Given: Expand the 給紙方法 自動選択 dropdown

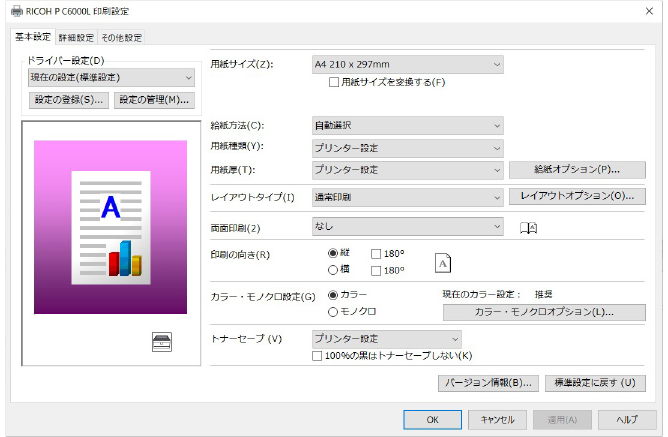Looking at the screenshot, I should pos(407,125).
